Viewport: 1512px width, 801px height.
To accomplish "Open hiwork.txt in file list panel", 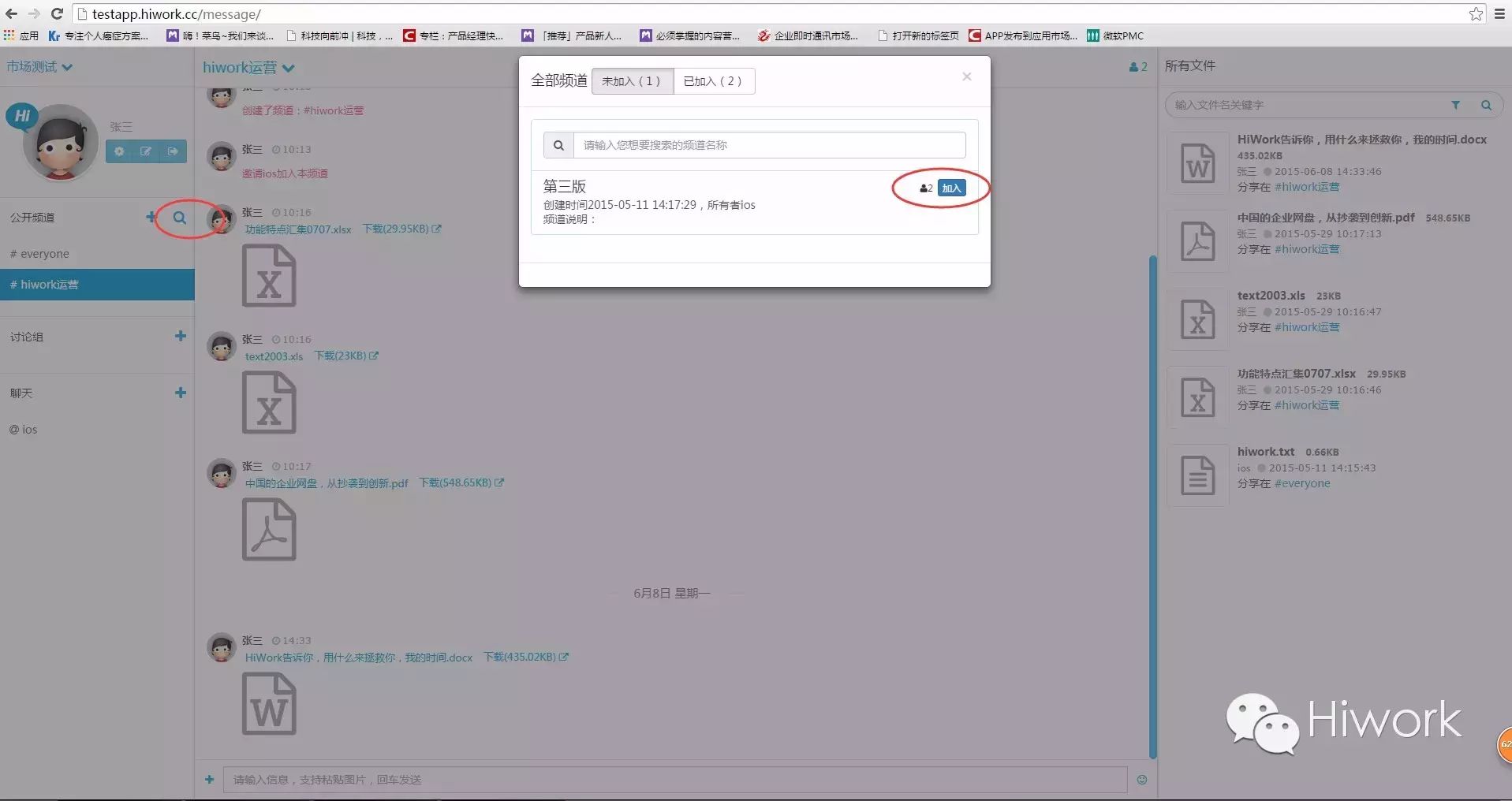I will pyautogui.click(x=1266, y=452).
